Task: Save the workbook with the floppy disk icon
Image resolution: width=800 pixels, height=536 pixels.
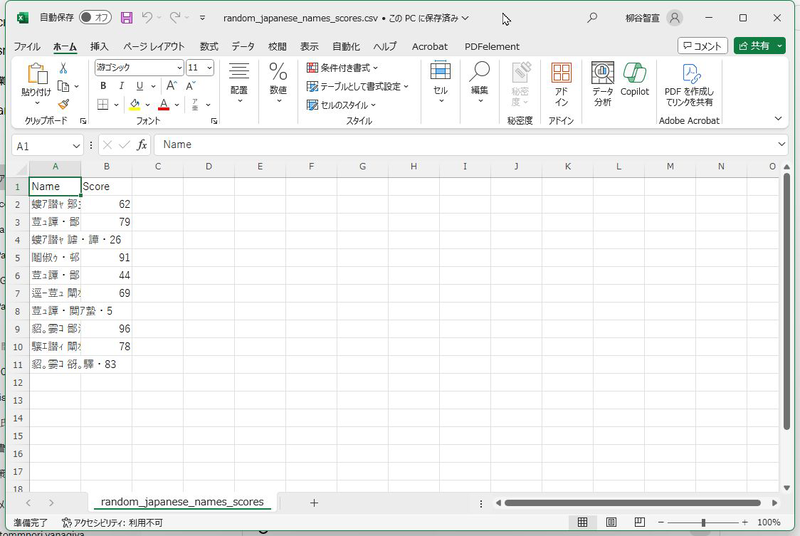Action: tap(126, 18)
